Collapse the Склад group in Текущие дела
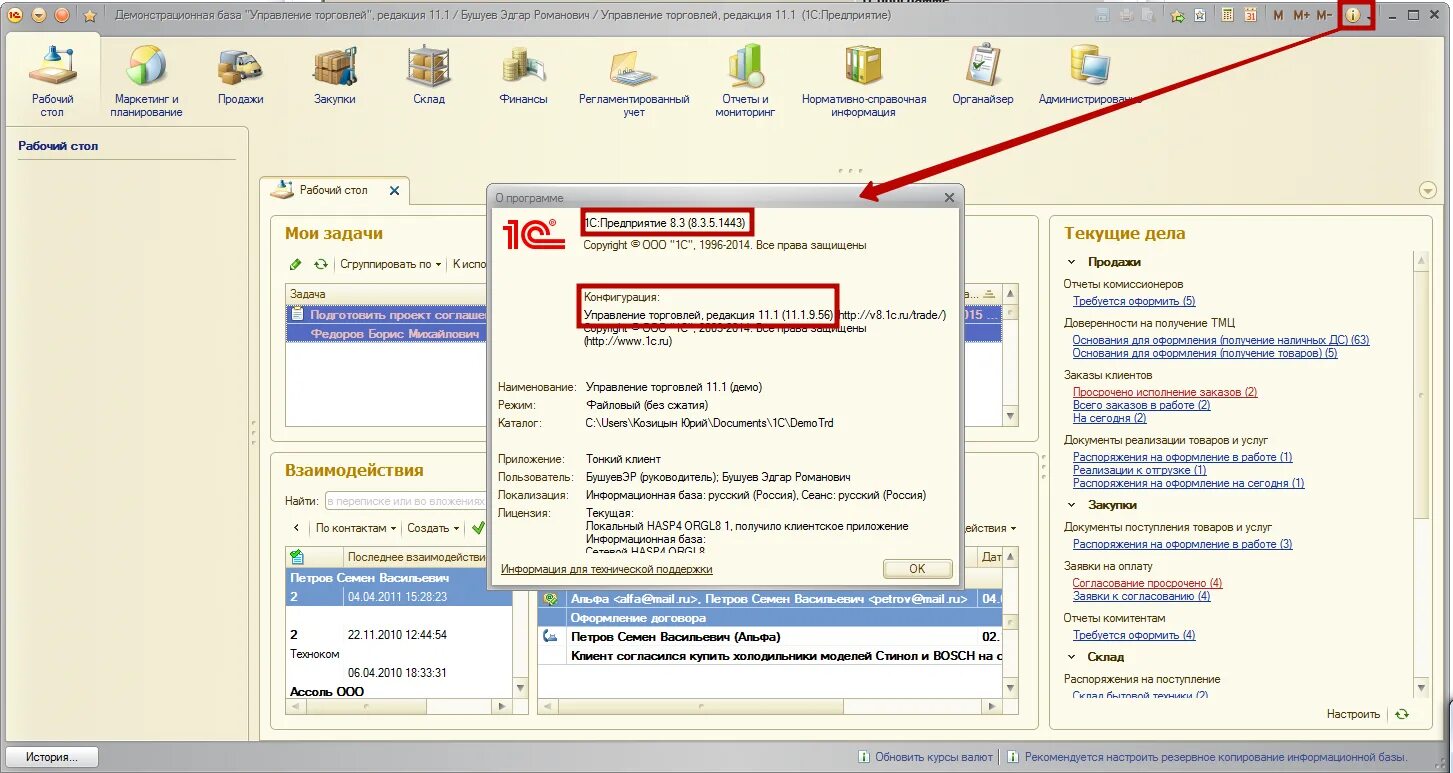The image size is (1453, 773). tap(1072, 657)
